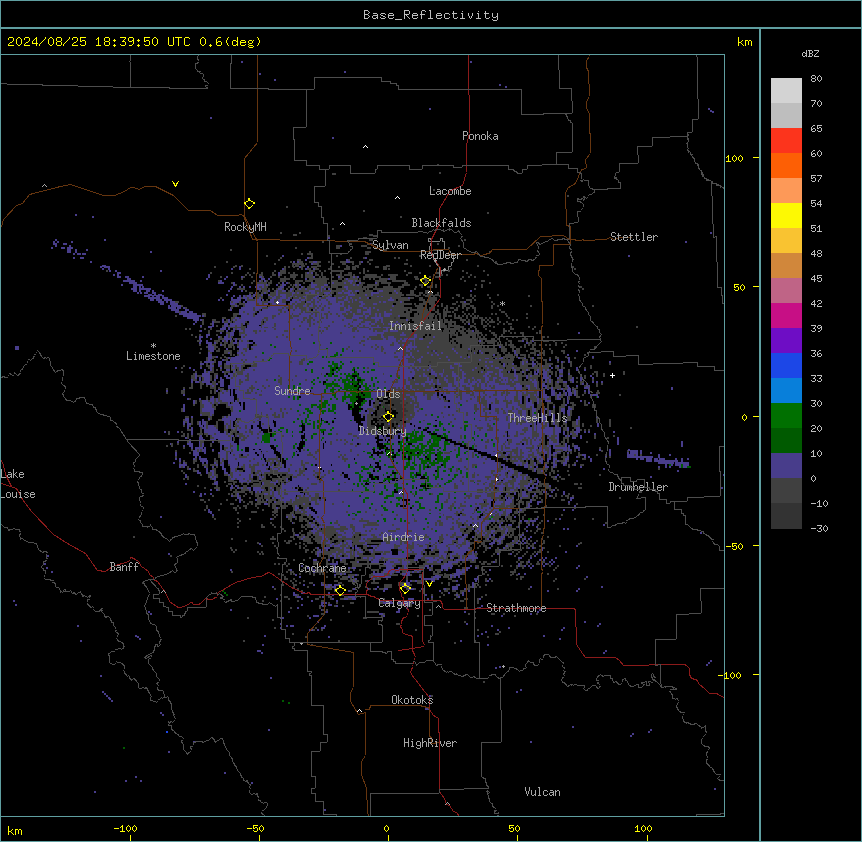Select the slate purple 10-0 dBZ swatch

click(x=786, y=466)
